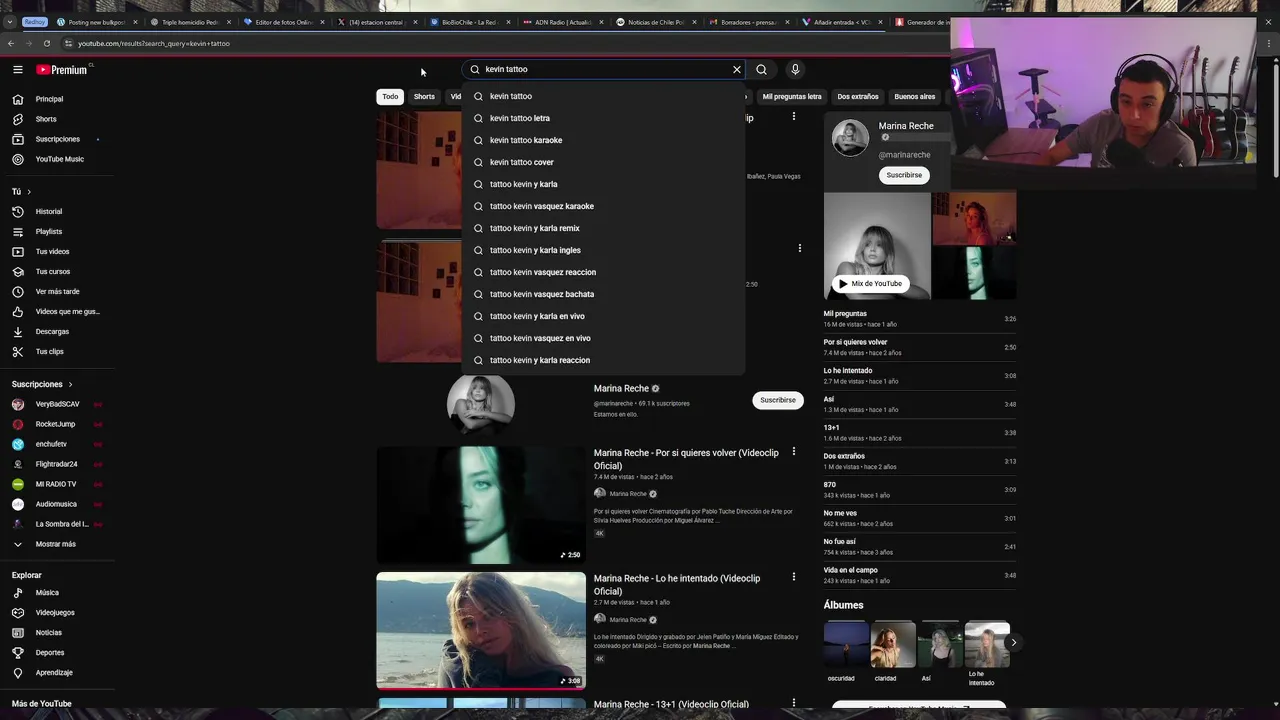Choose suggestion tattoo kevin y karla ingles

pos(603,250)
